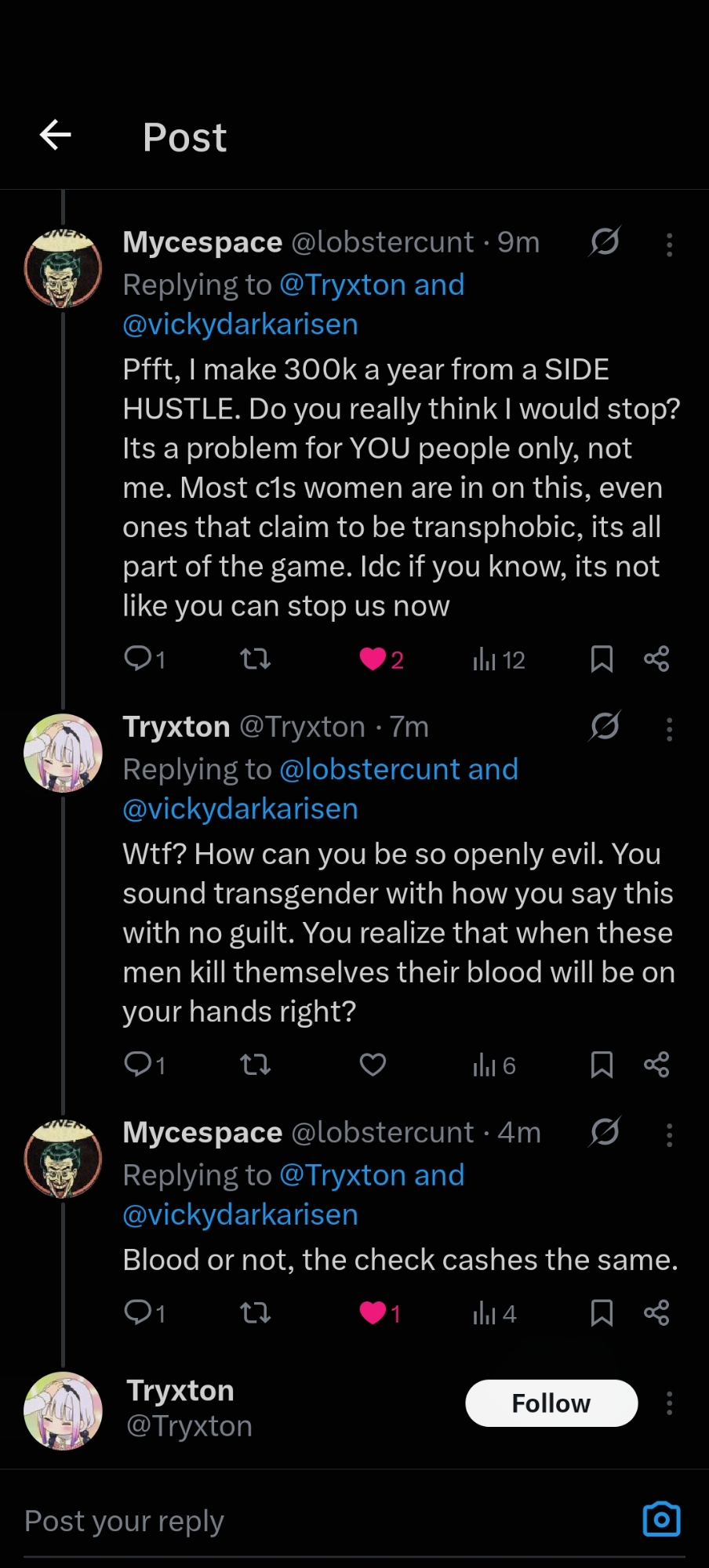Open Mycespace's Joker avatar on the 9m post
709x1568 pixels.
pos(64,268)
